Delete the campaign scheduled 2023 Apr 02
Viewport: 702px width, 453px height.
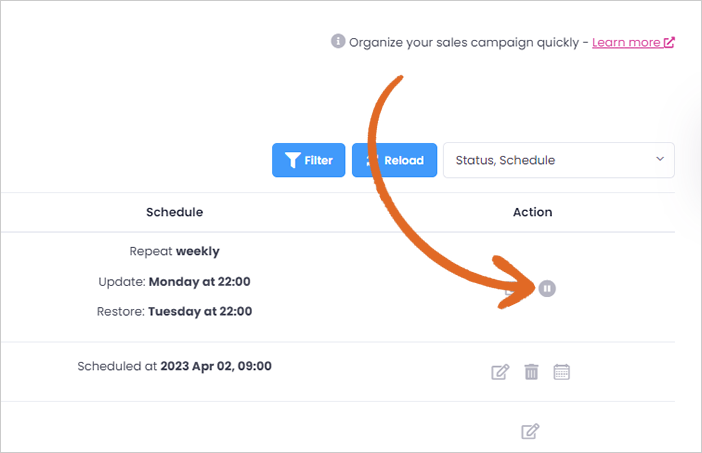[x=531, y=372]
